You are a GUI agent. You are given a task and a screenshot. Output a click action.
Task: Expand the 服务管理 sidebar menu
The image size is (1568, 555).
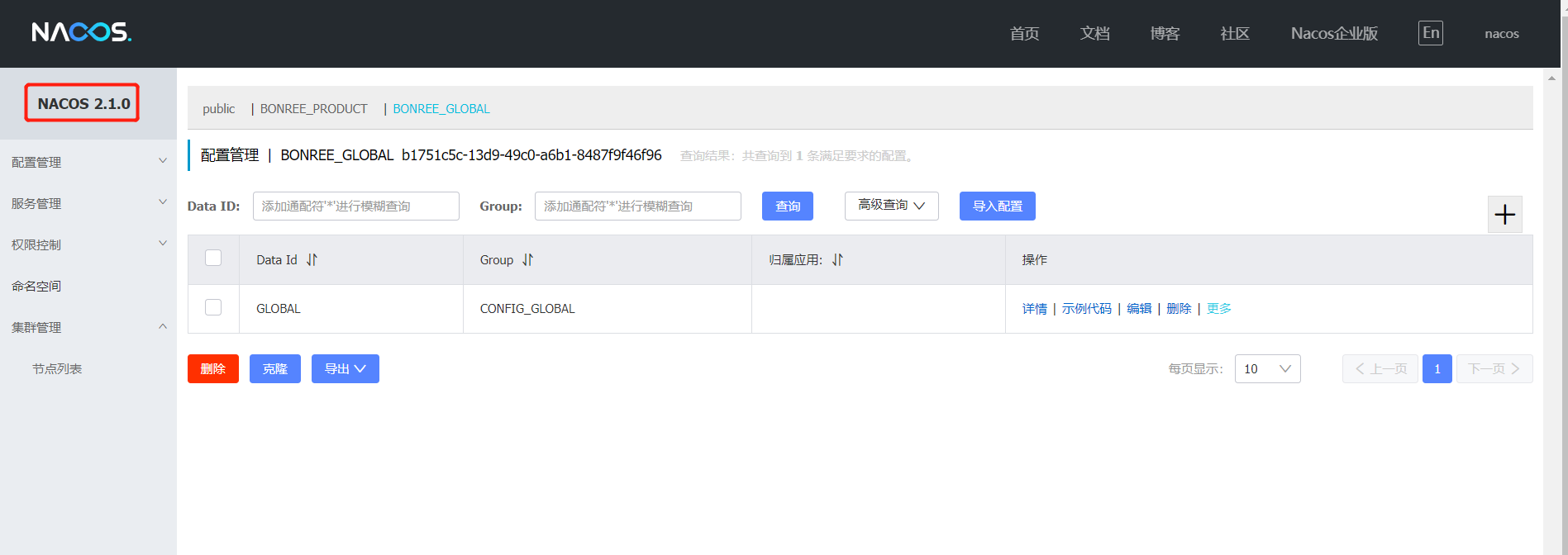click(x=88, y=203)
